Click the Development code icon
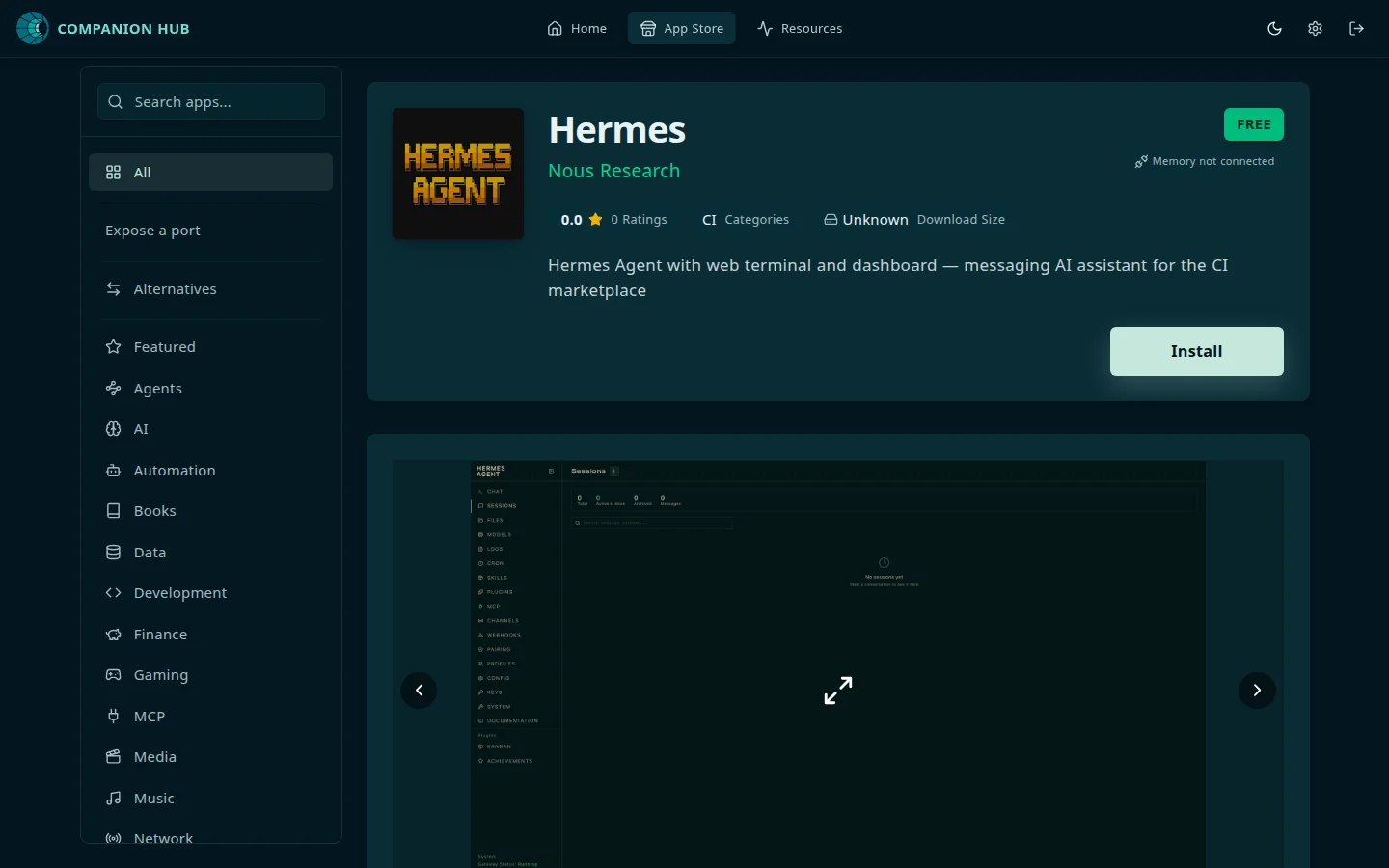Screen dimensions: 1389x868 [x=113, y=592]
